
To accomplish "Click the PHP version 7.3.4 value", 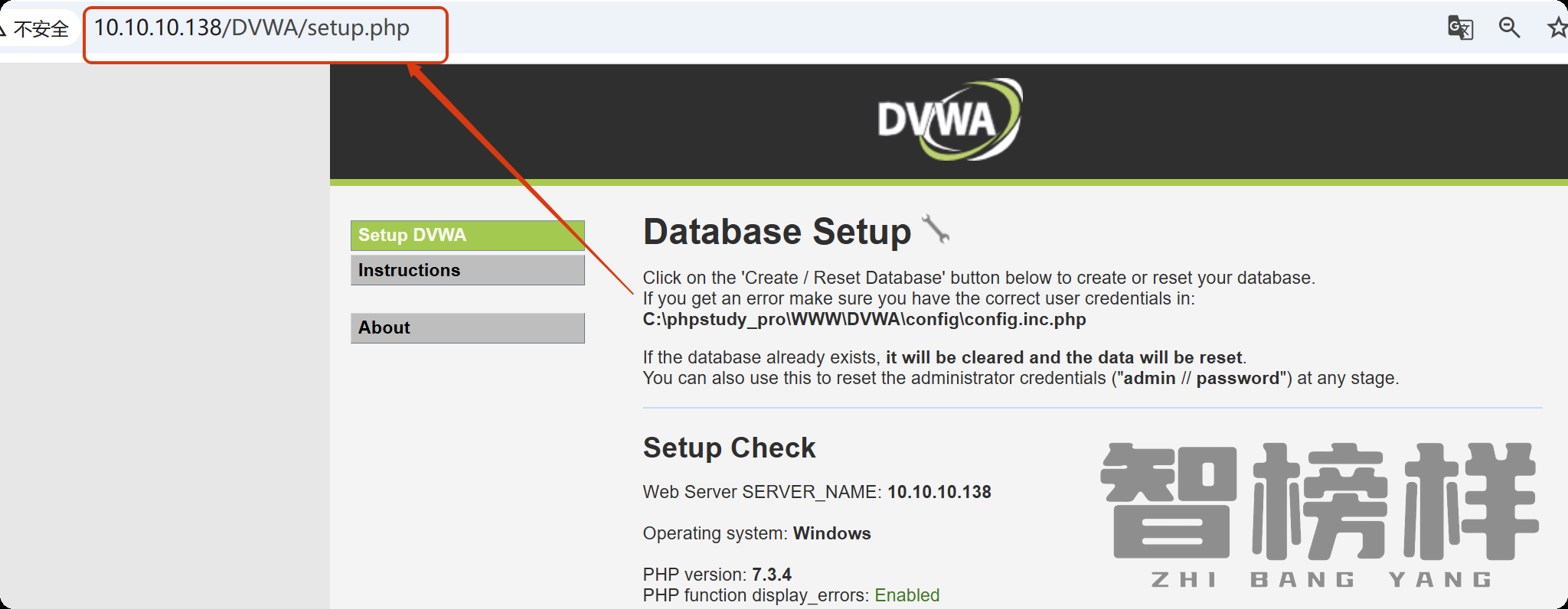I will pos(772,575).
